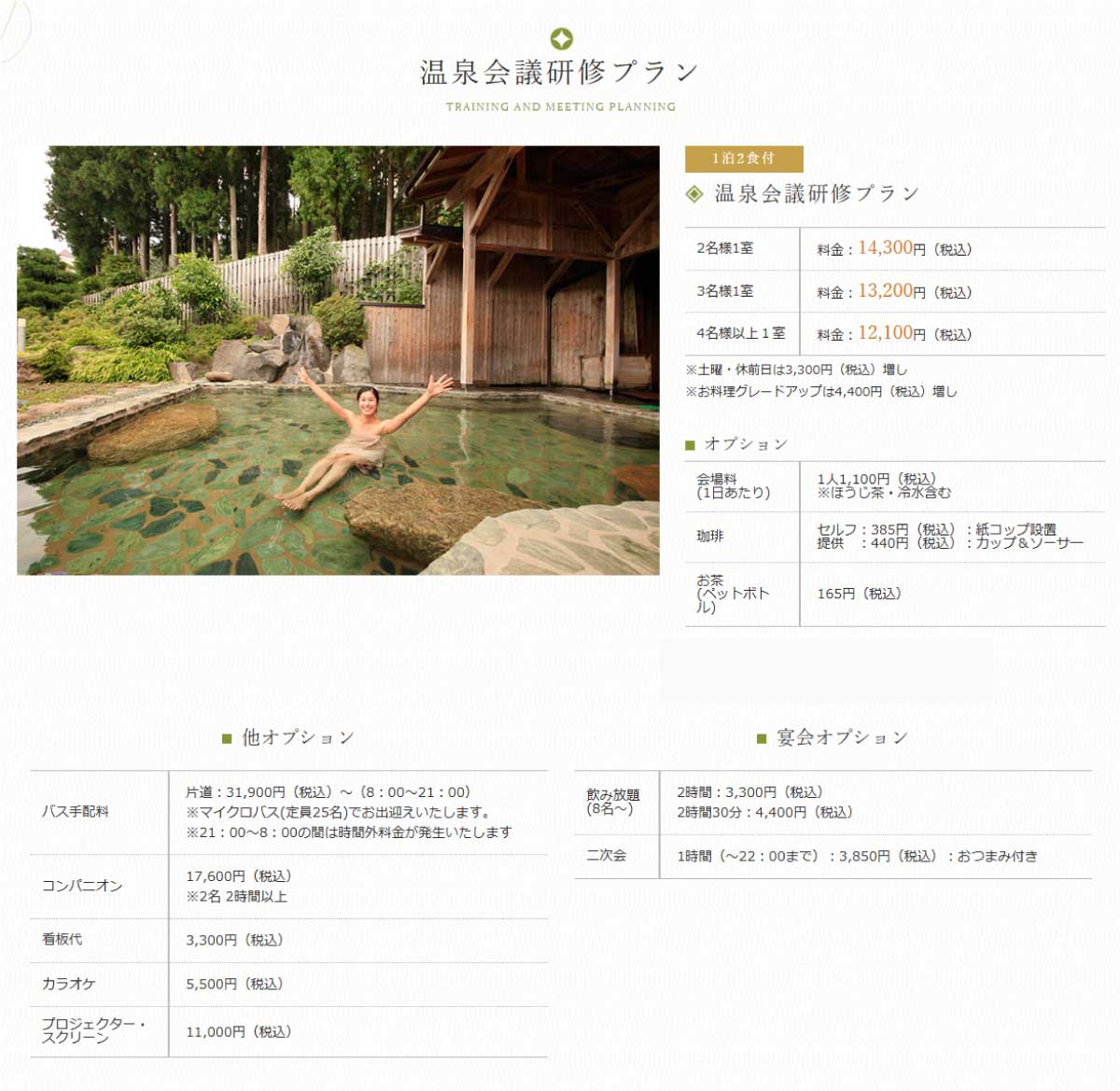
Task: Click the セルフ：385円 coffee line
Action: [936, 529]
